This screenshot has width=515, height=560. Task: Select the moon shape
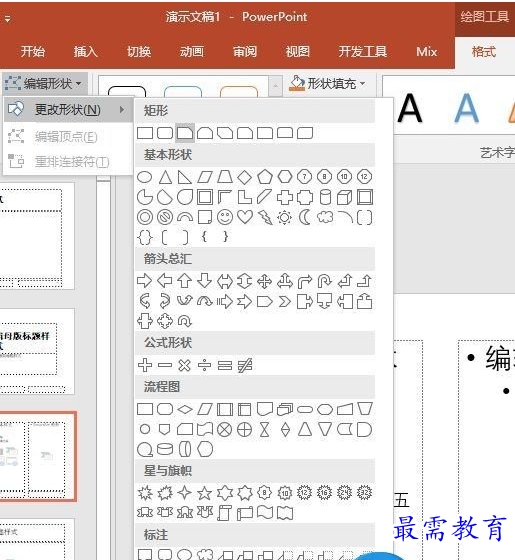(x=305, y=218)
